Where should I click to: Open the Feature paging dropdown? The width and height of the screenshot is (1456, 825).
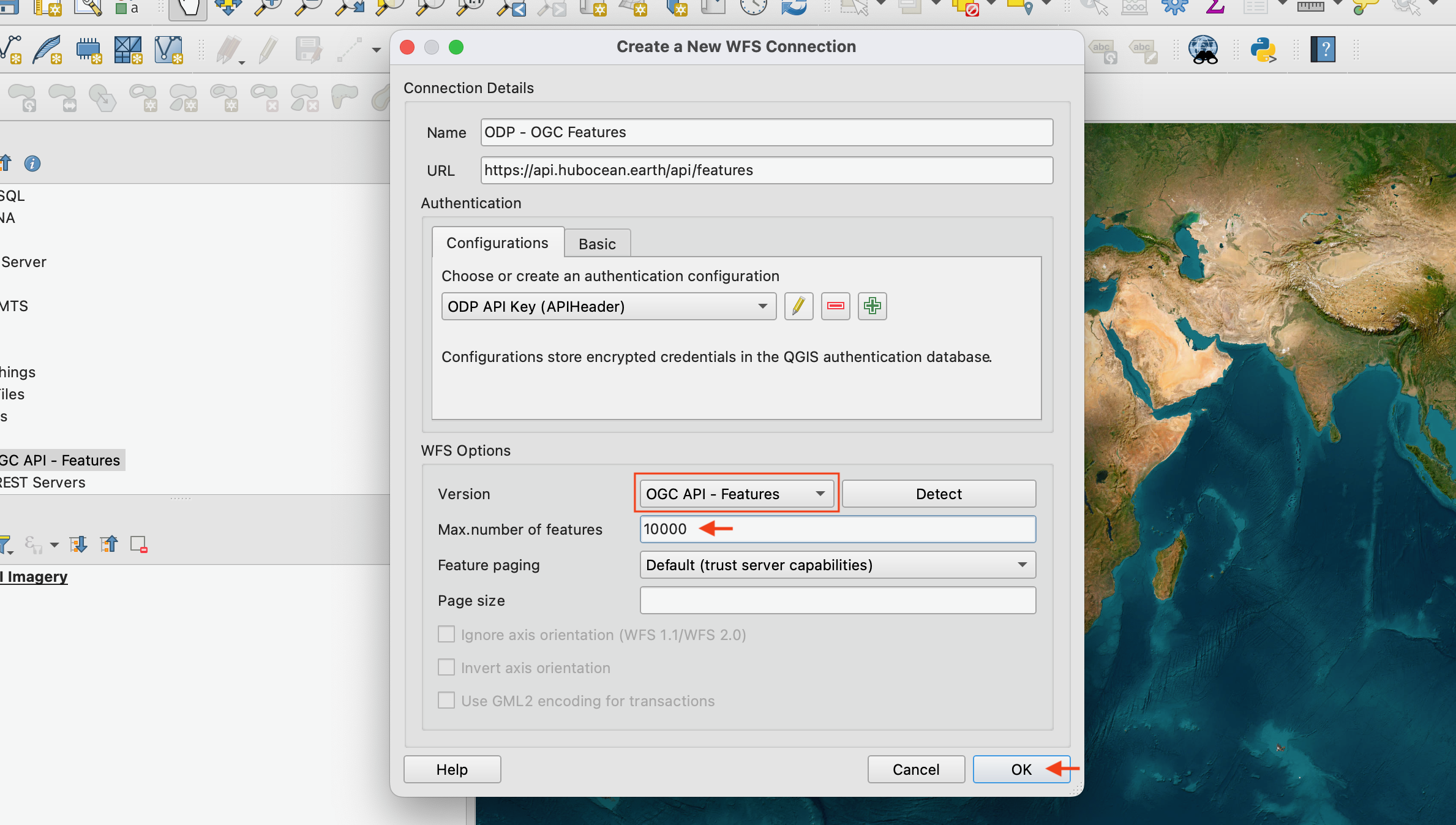coord(837,565)
